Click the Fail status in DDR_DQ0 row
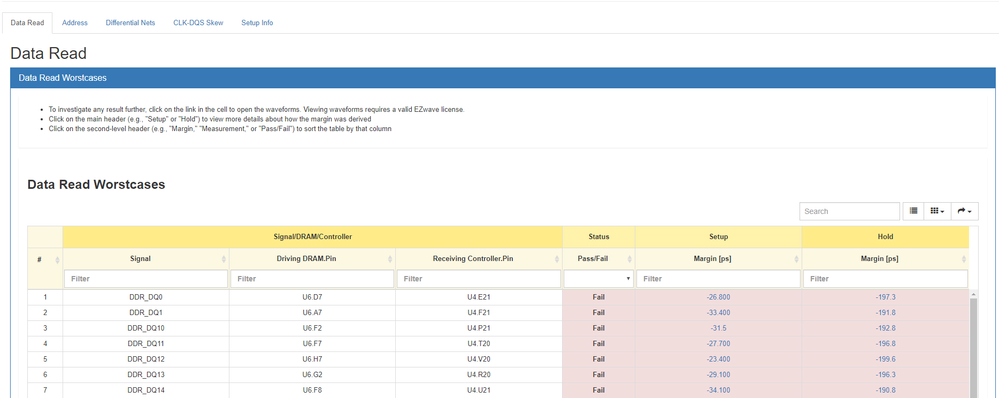The width and height of the screenshot is (999, 398). click(598, 297)
